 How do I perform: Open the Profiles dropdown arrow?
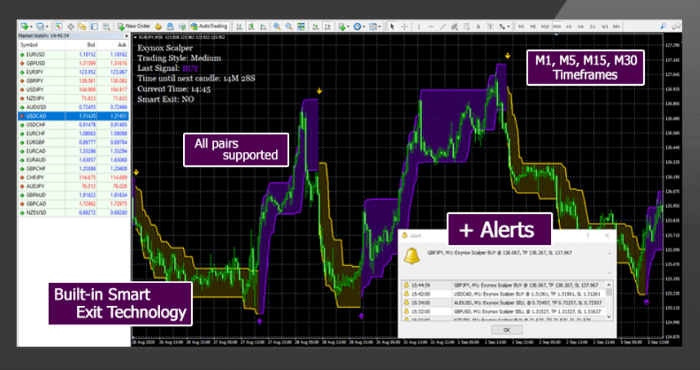47,27
